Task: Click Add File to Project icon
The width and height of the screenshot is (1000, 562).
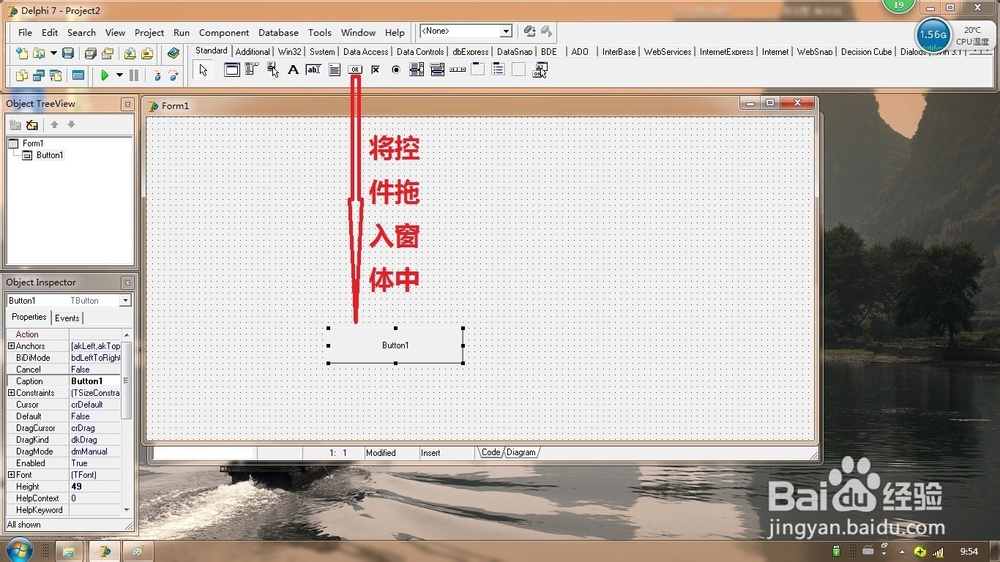Action: 130,54
